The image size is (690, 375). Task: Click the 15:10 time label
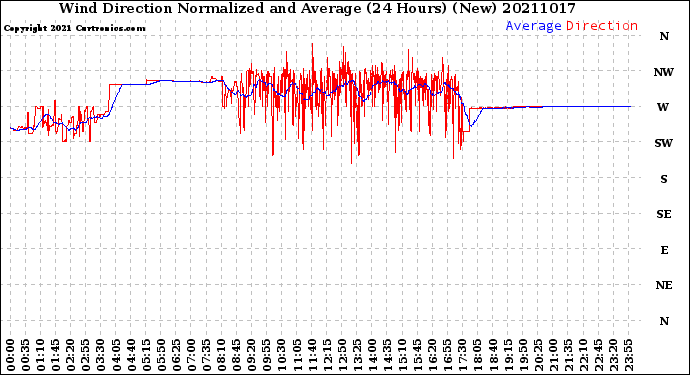pos(402,355)
